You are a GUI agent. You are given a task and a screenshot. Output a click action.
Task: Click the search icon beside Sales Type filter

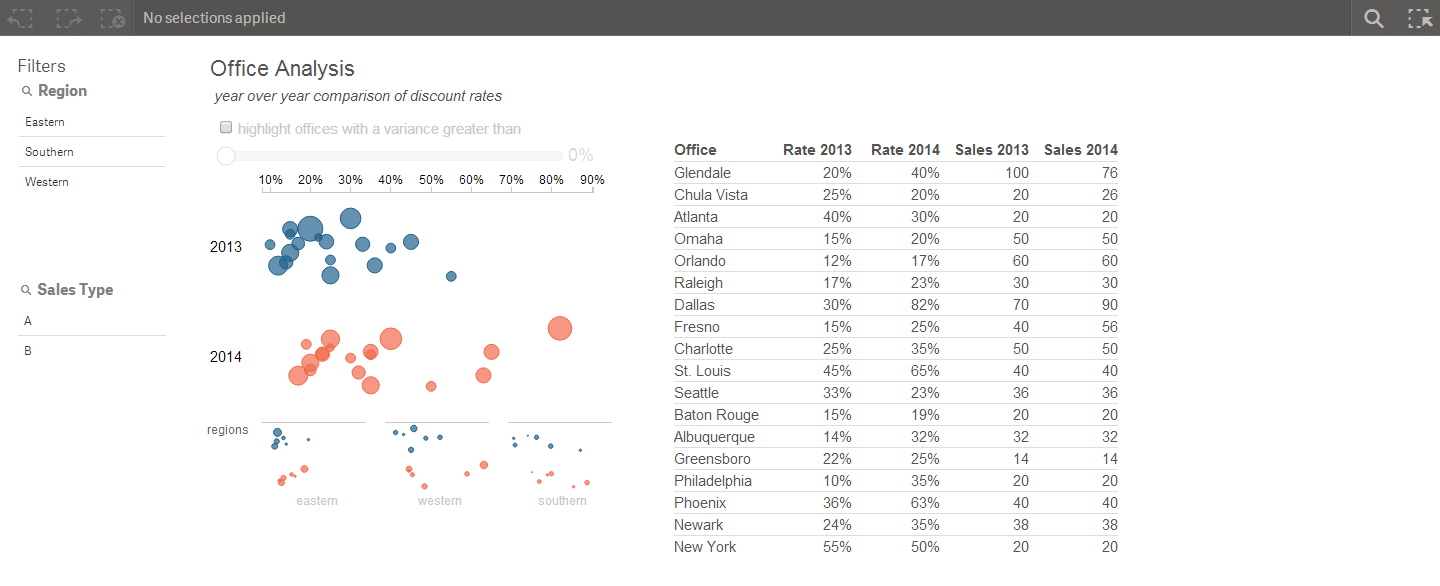click(25, 289)
